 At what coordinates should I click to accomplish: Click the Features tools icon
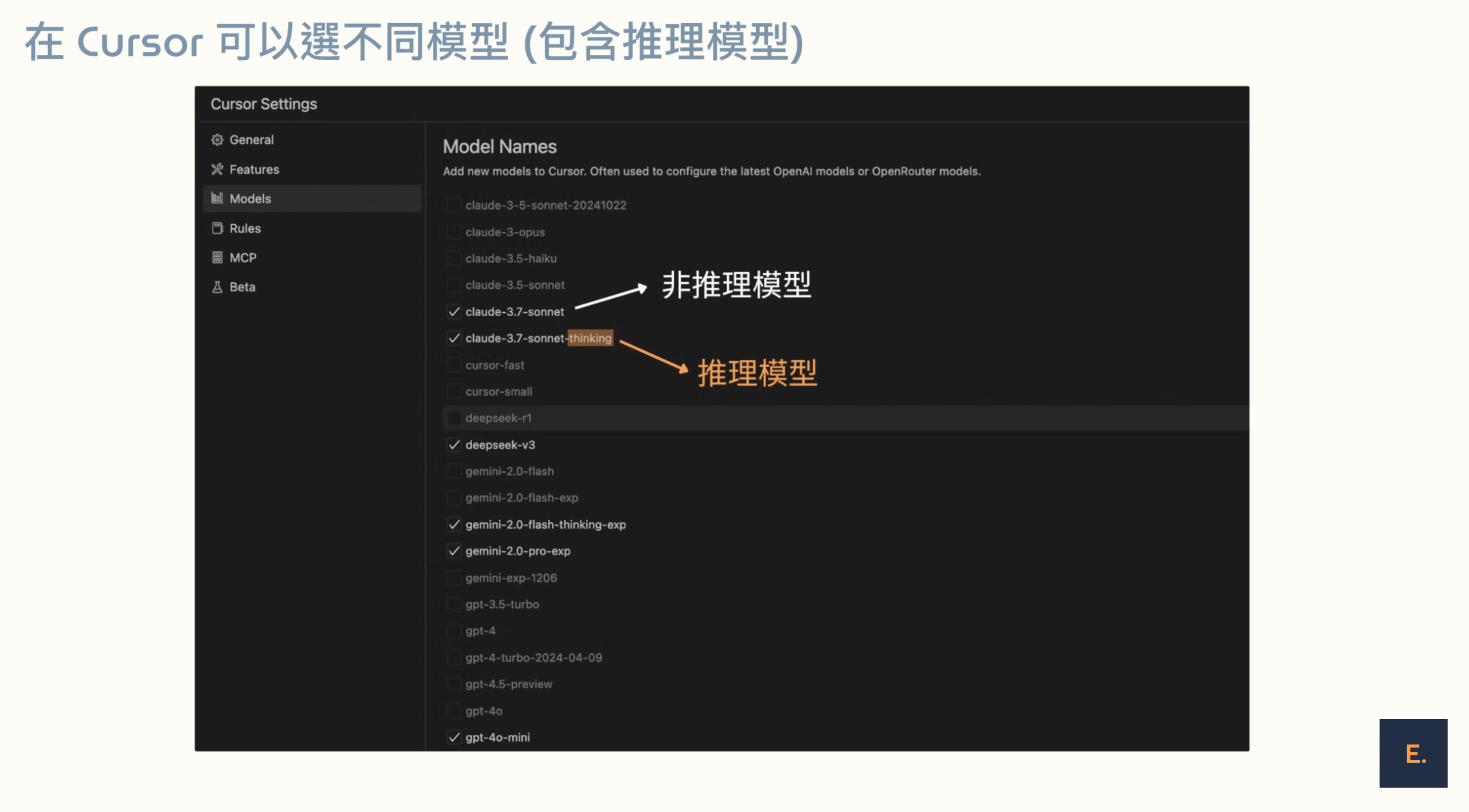[x=217, y=169]
